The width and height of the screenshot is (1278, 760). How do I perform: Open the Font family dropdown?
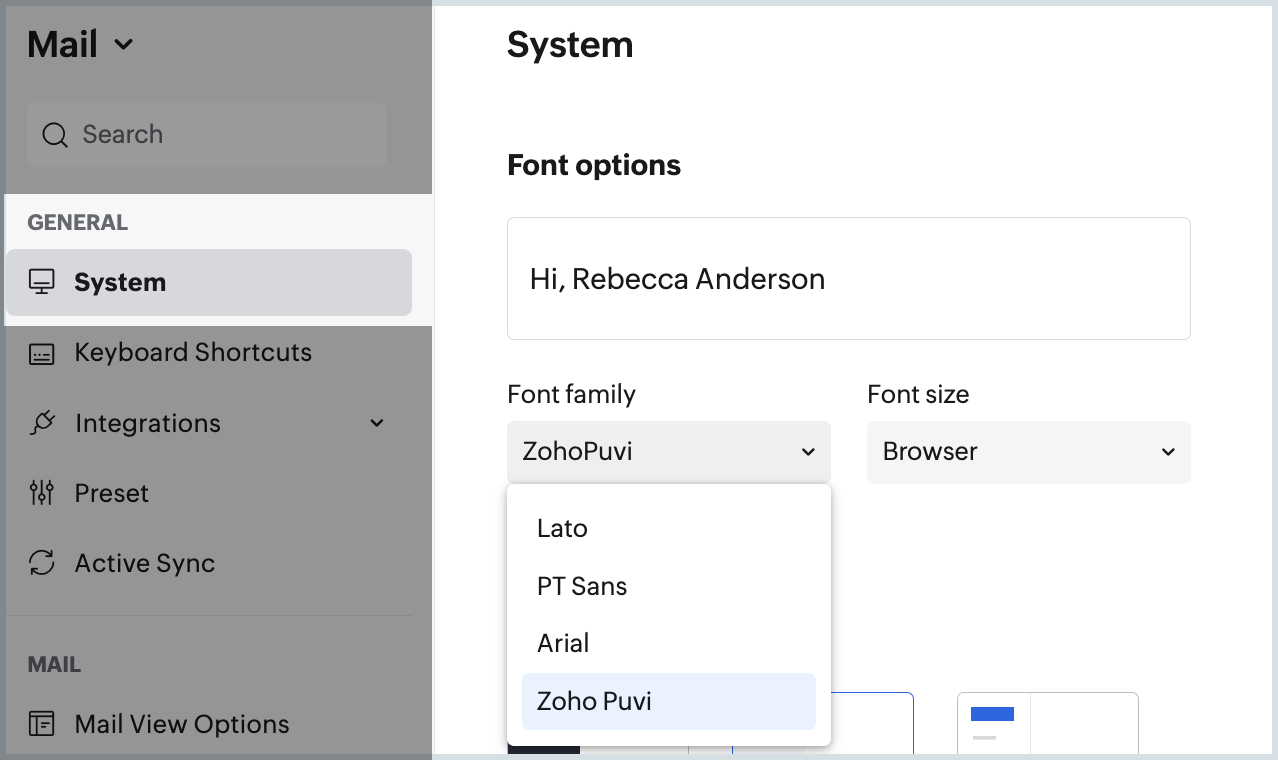click(668, 451)
